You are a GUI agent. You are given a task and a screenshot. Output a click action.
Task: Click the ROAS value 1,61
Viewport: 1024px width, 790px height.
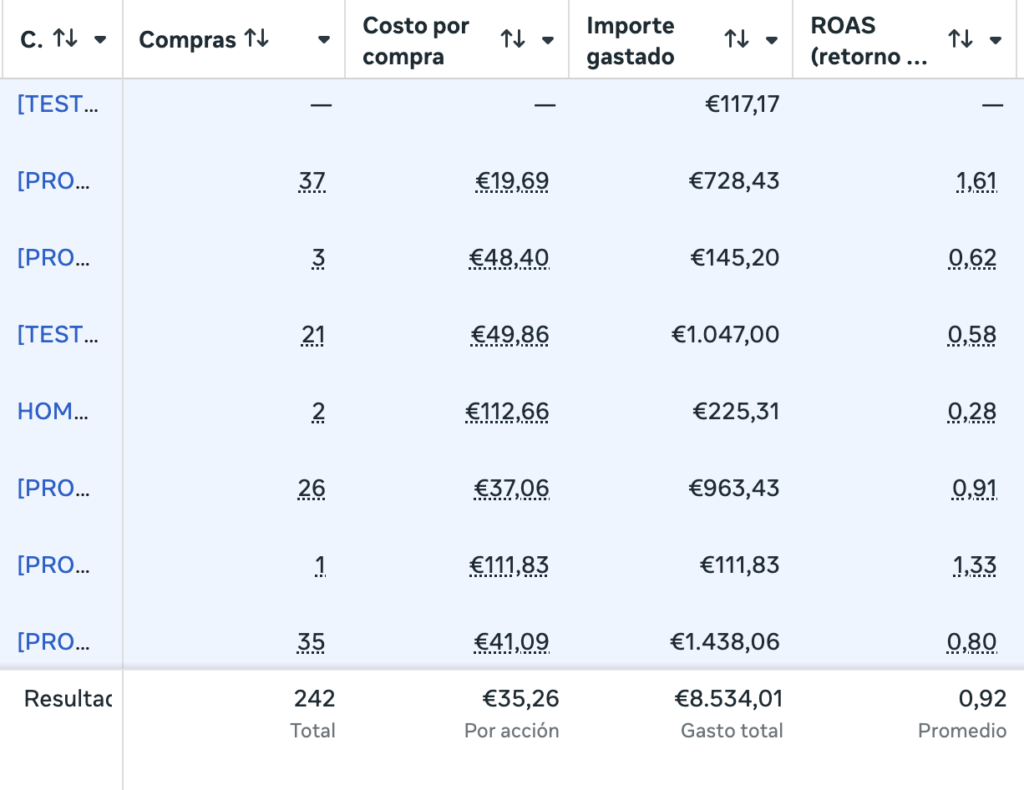(976, 181)
